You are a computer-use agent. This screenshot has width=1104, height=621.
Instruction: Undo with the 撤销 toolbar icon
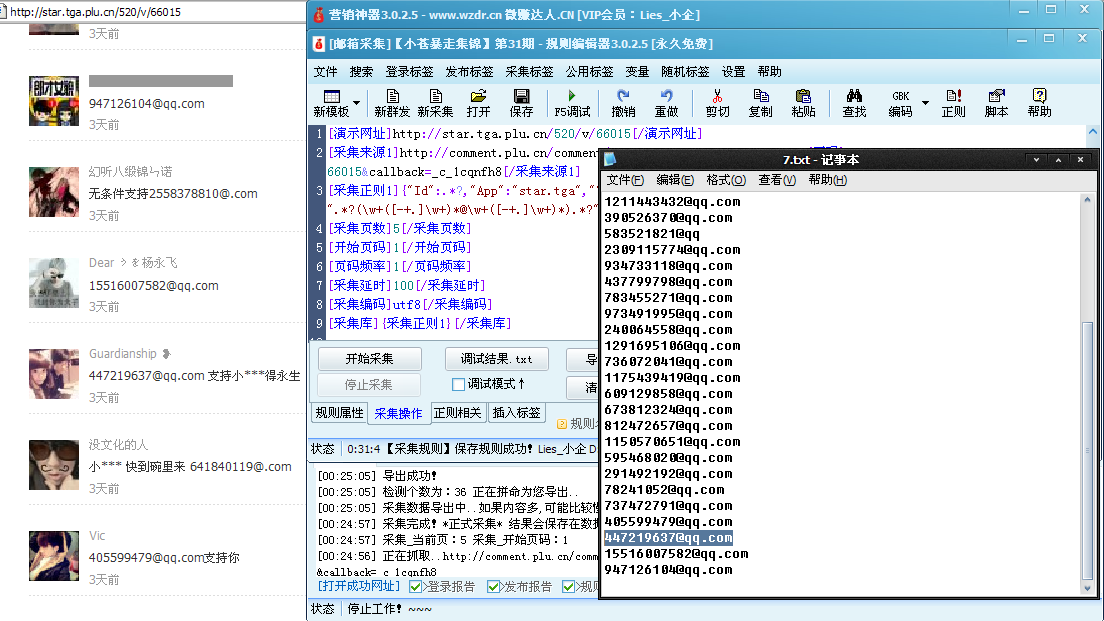pyautogui.click(x=625, y=103)
